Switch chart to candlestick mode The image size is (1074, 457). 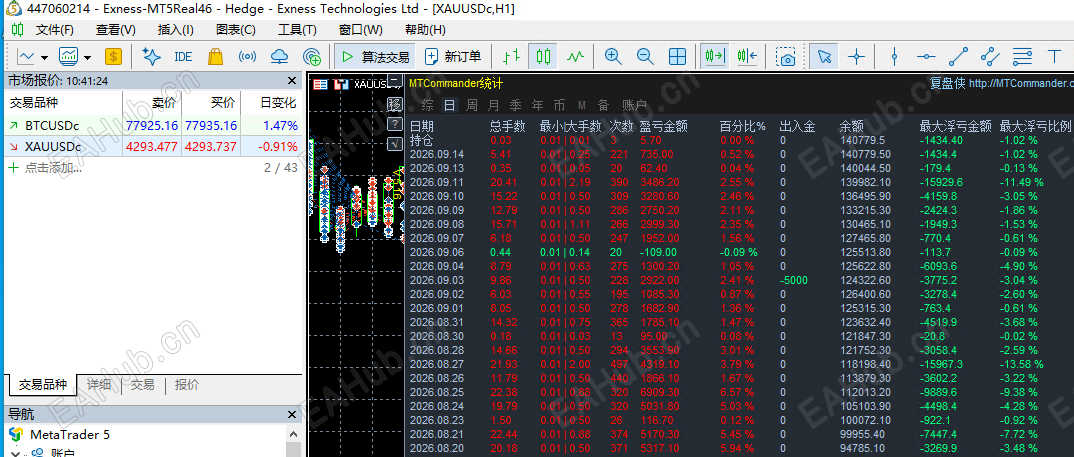click(x=542, y=57)
